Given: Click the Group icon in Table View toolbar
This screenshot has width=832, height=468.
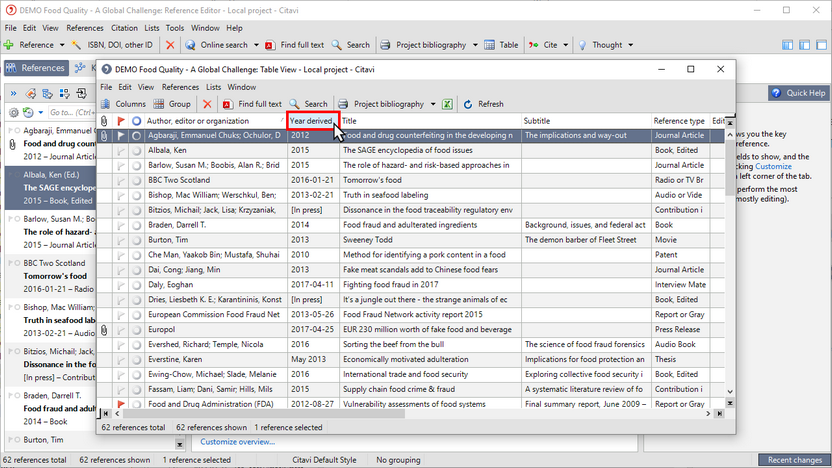Looking at the screenshot, I should (x=159, y=104).
